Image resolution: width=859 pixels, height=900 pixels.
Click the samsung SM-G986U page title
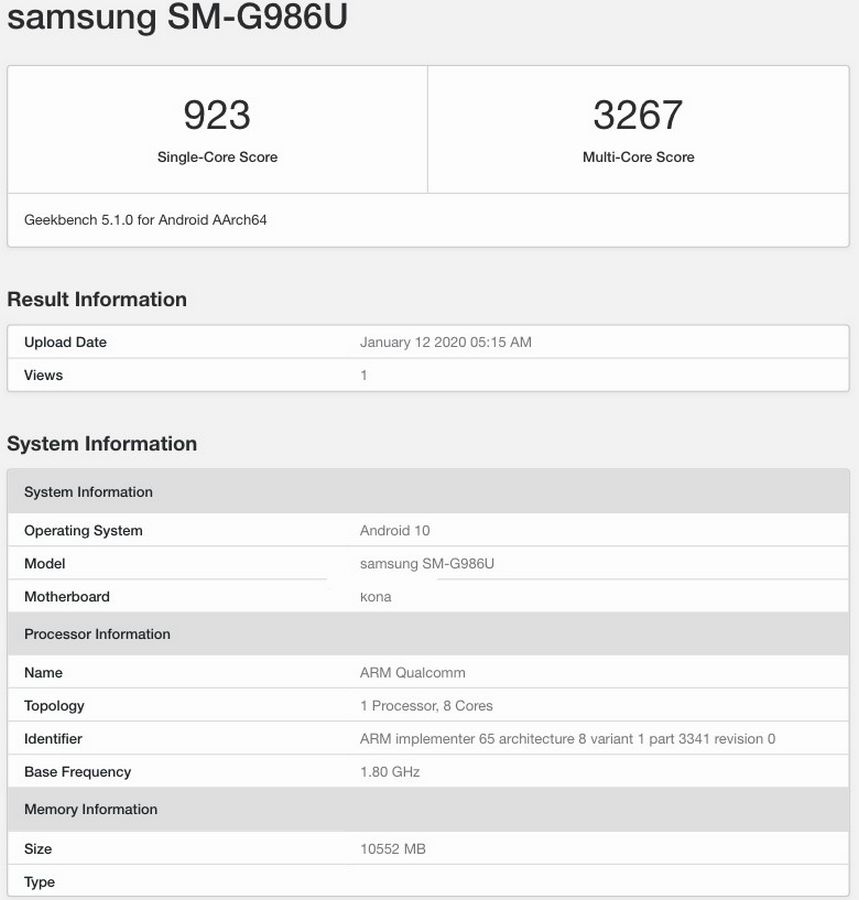(175, 18)
